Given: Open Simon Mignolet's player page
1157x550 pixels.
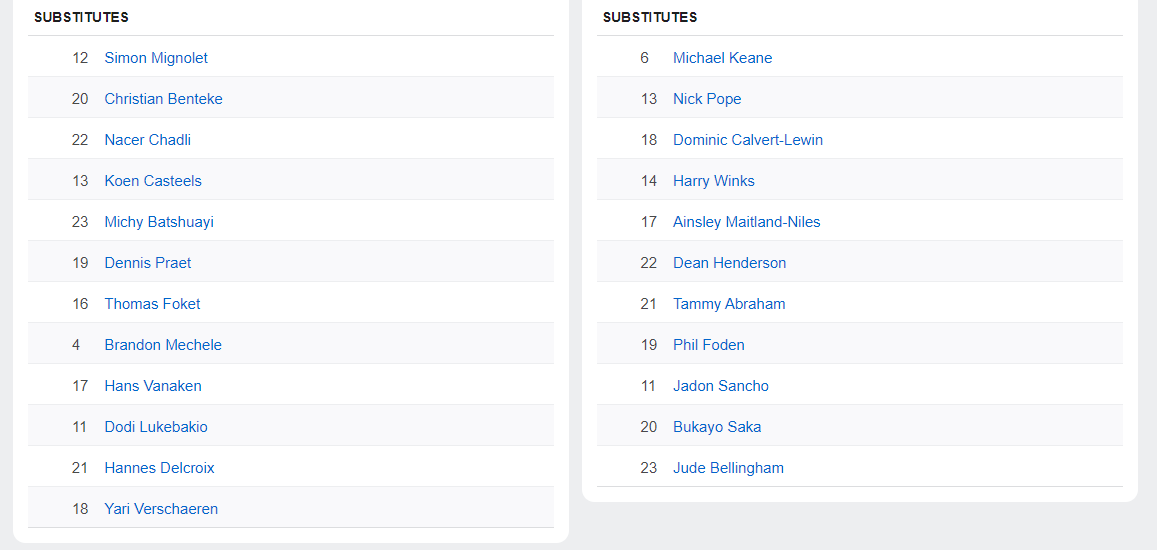Looking at the screenshot, I should (x=156, y=58).
